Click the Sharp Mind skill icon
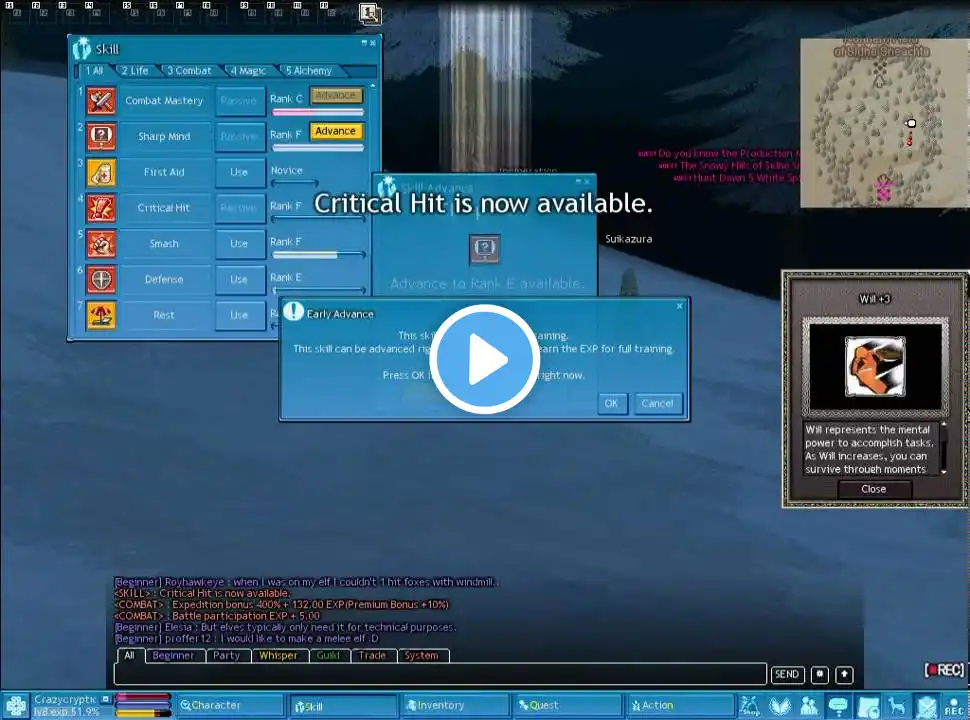 (x=101, y=137)
